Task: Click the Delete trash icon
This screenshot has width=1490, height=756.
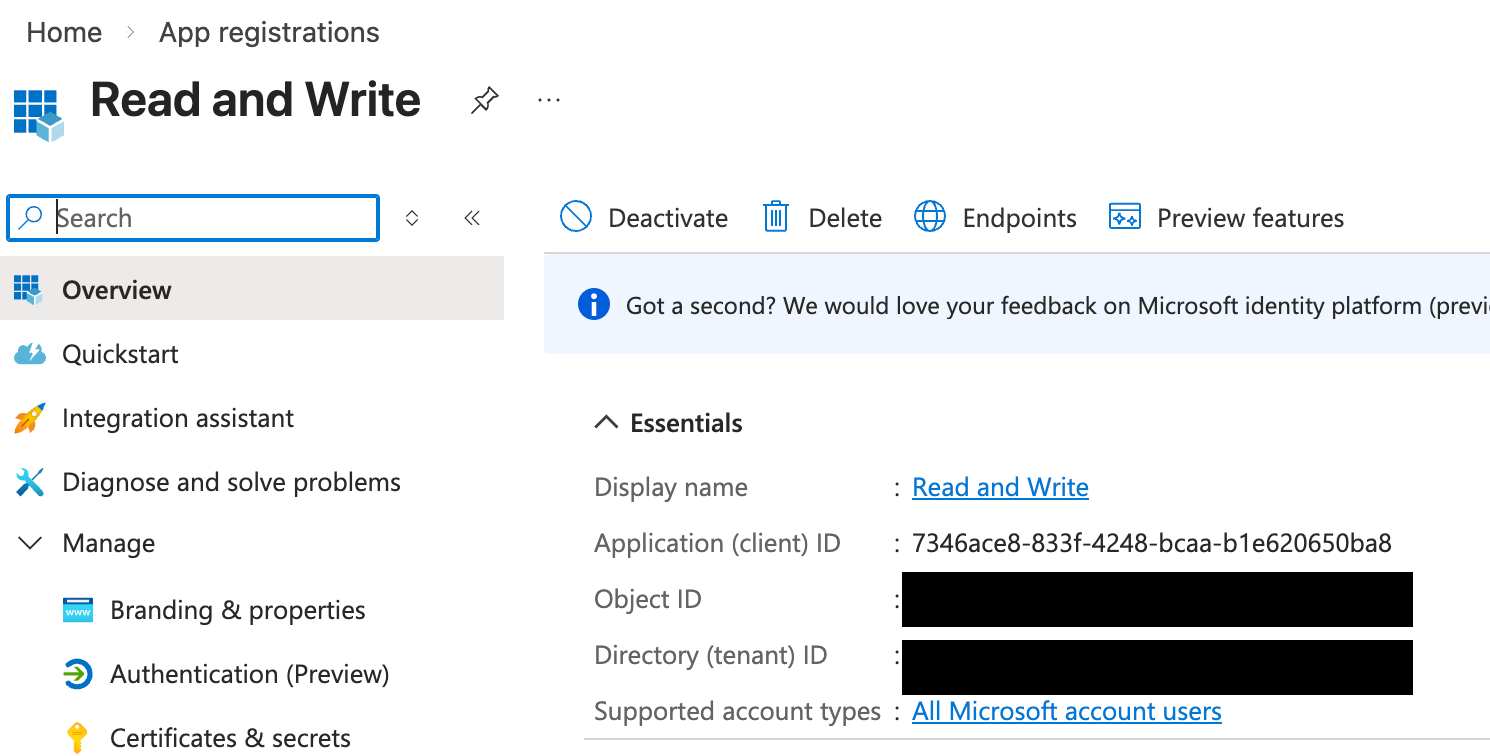Action: click(x=776, y=217)
